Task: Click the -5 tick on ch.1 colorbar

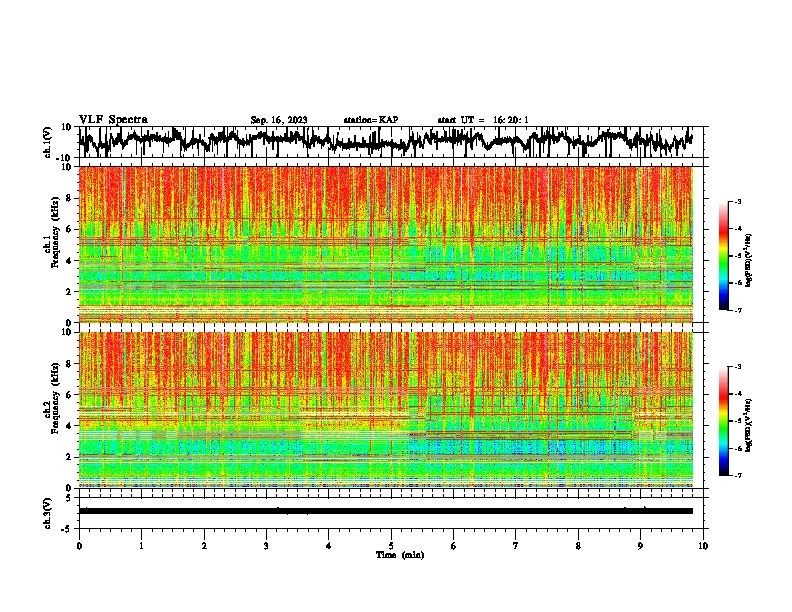Action: (x=738, y=256)
